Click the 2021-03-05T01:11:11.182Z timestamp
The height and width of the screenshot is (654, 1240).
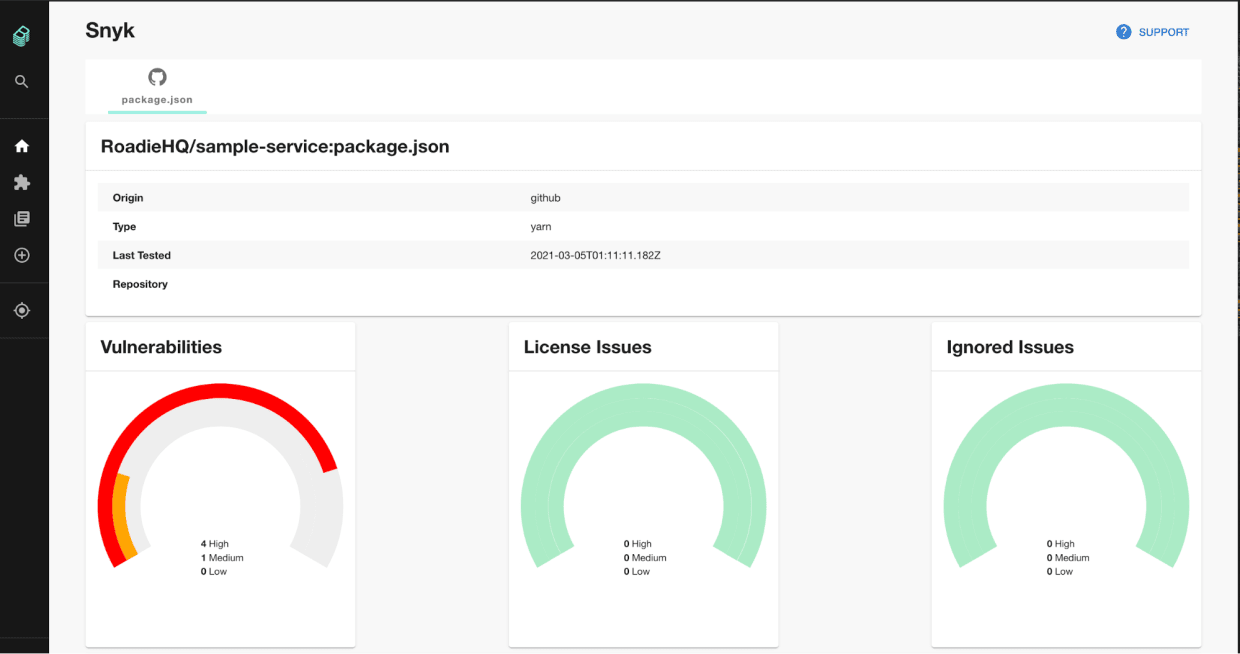(x=595, y=256)
